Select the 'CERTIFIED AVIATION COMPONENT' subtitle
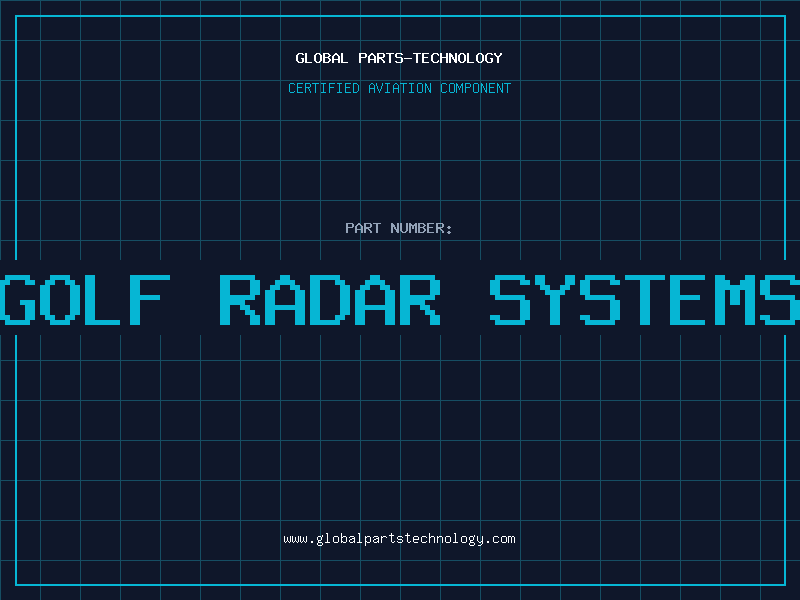800x600 pixels. (399, 88)
